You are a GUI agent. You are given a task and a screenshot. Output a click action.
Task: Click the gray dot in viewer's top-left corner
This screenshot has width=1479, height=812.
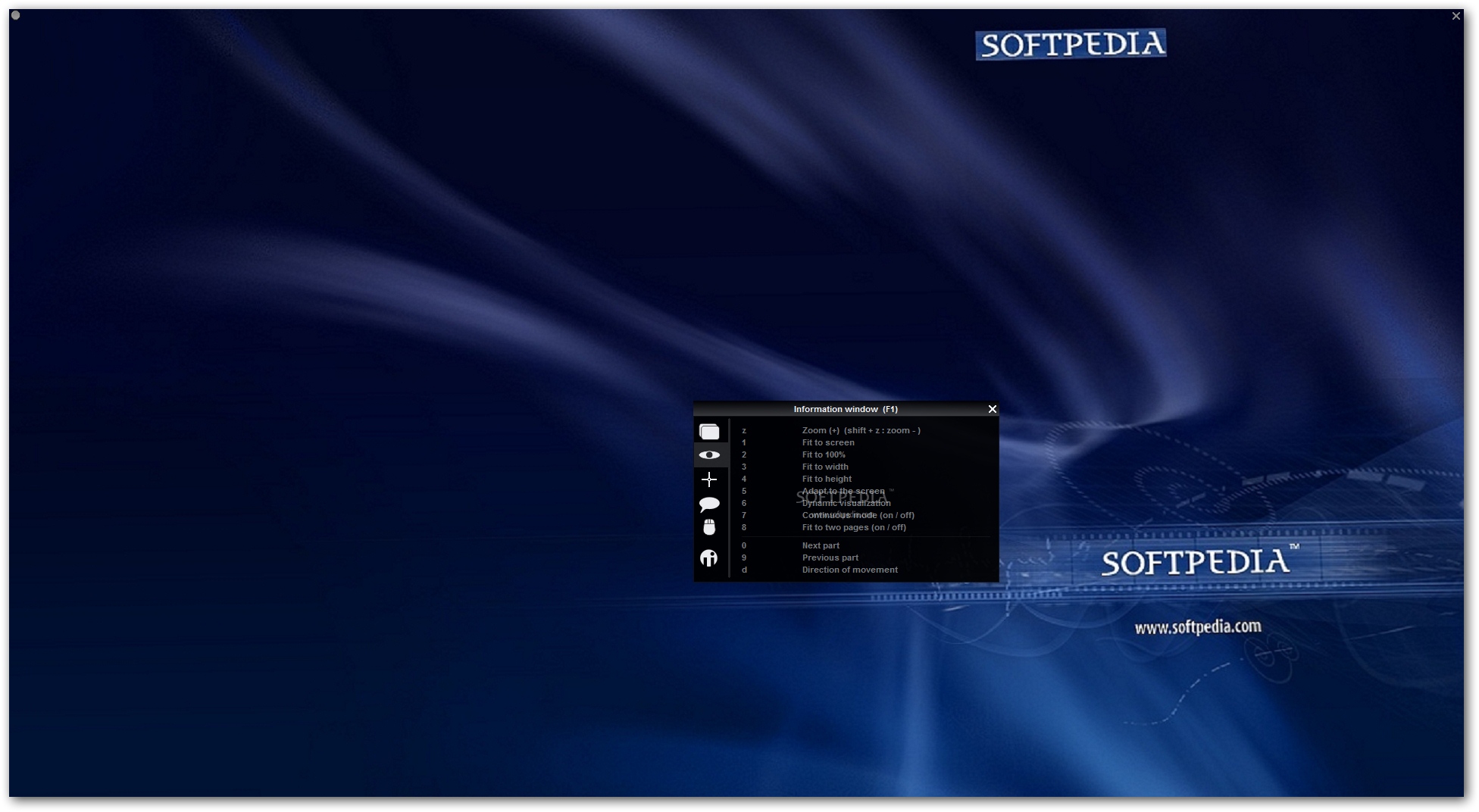[x=16, y=15]
